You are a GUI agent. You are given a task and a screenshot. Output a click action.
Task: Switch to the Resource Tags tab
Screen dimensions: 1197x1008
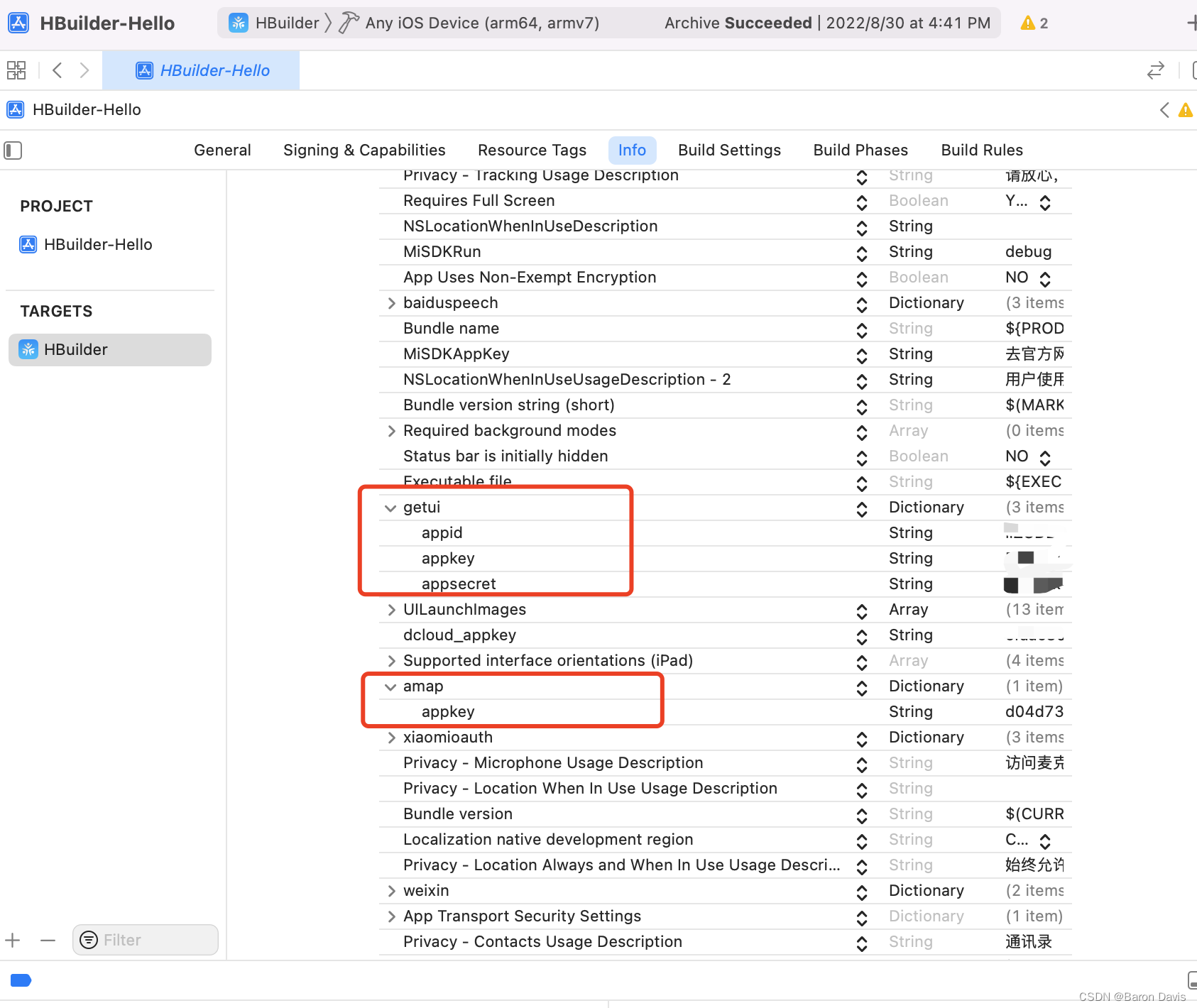point(532,150)
